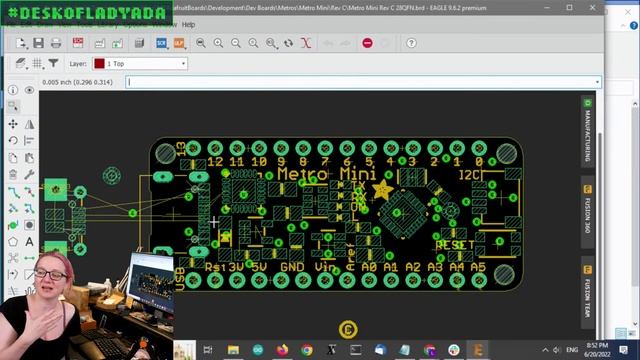640x360 pixels.
Task: Open the help question mark icon
Action: (x=411, y=43)
